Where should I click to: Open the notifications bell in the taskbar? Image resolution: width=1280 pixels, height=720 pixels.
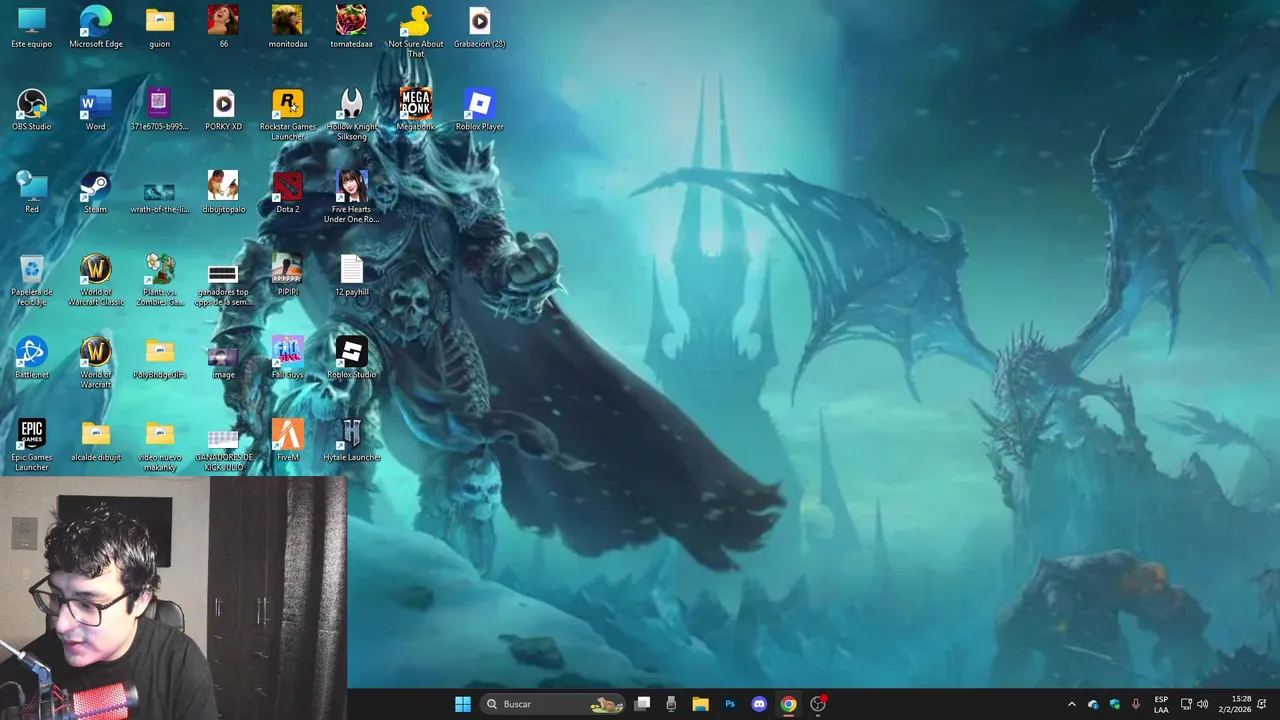tap(1263, 704)
